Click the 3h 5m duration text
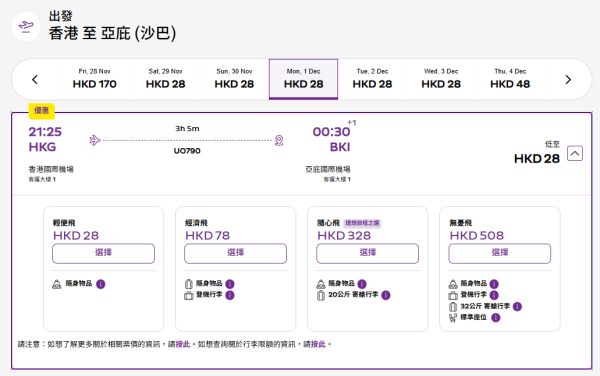600x376 pixels. click(x=187, y=129)
